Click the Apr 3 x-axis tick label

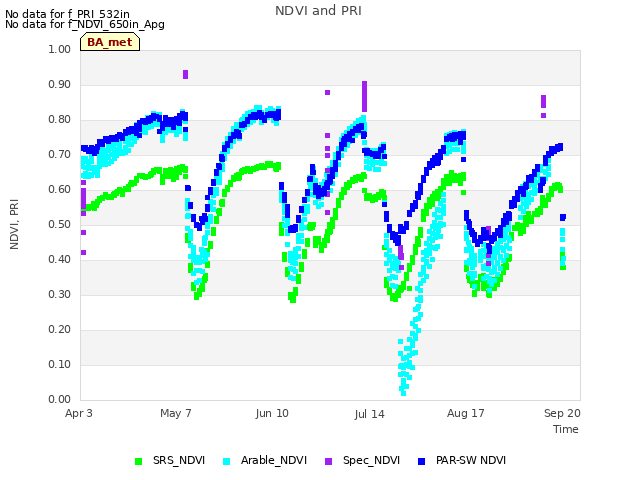[x=79, y=413]
